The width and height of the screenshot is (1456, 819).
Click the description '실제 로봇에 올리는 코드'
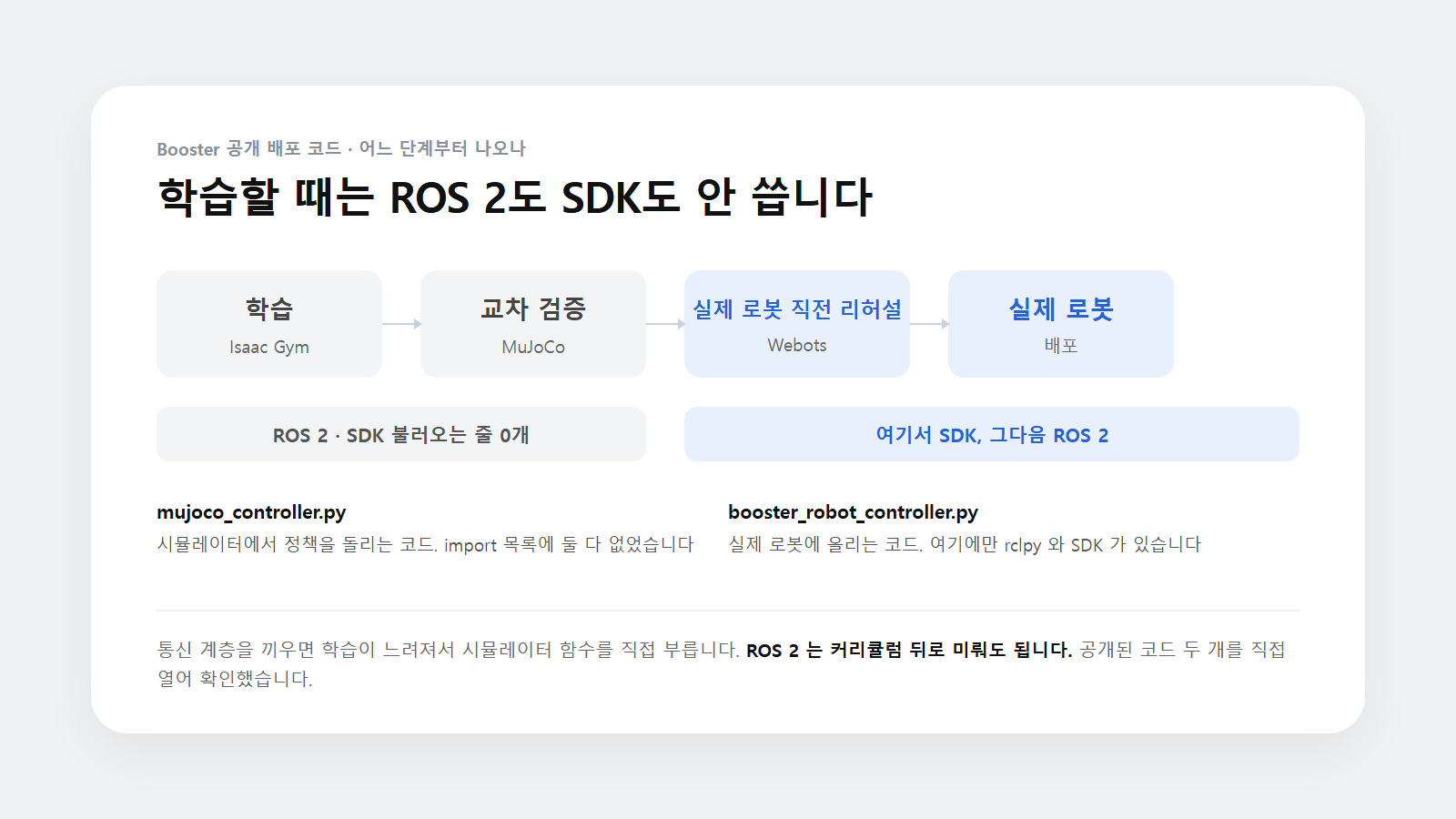(824, 544)
